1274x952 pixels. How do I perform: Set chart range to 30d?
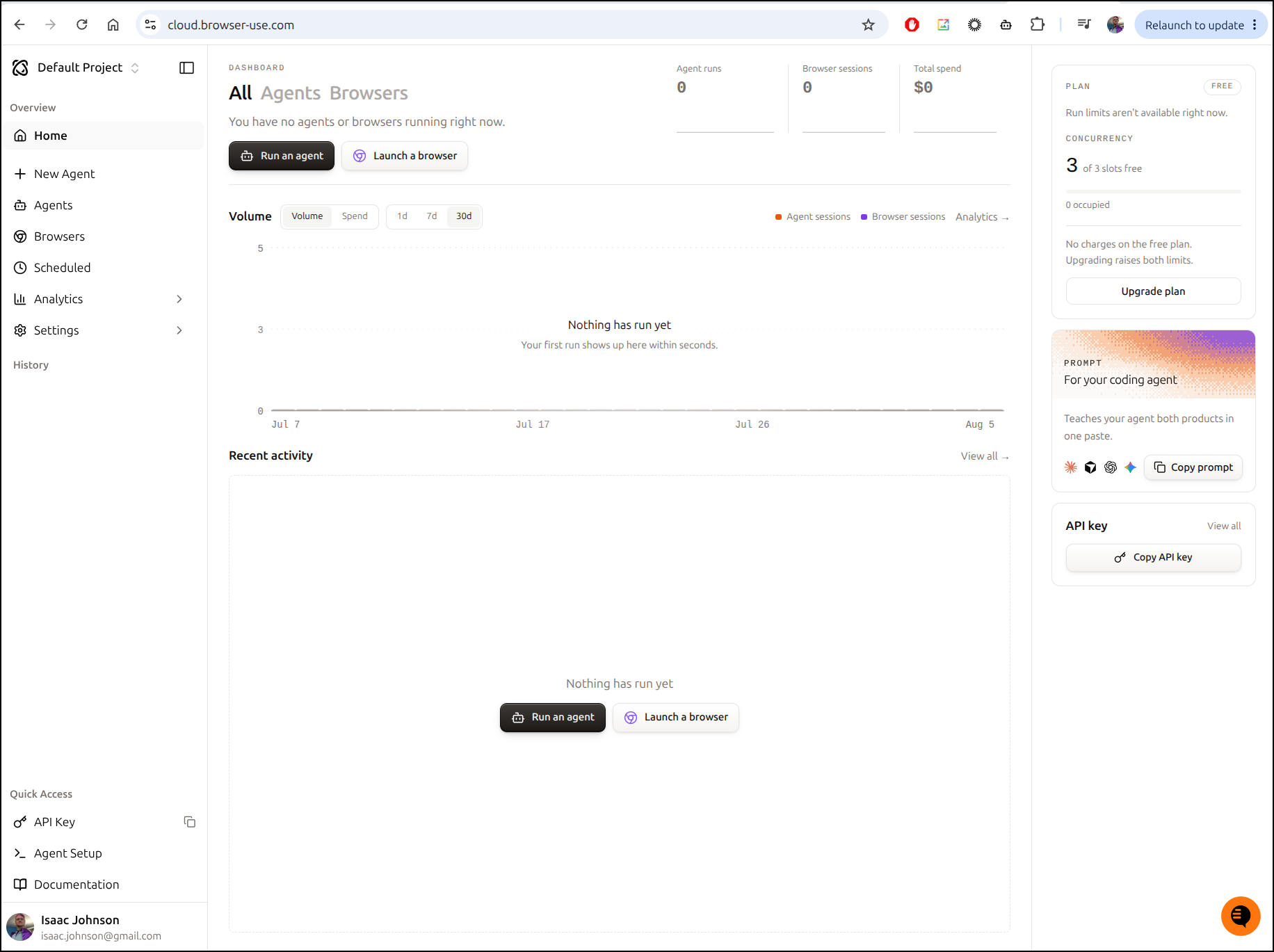coord(464,216)
